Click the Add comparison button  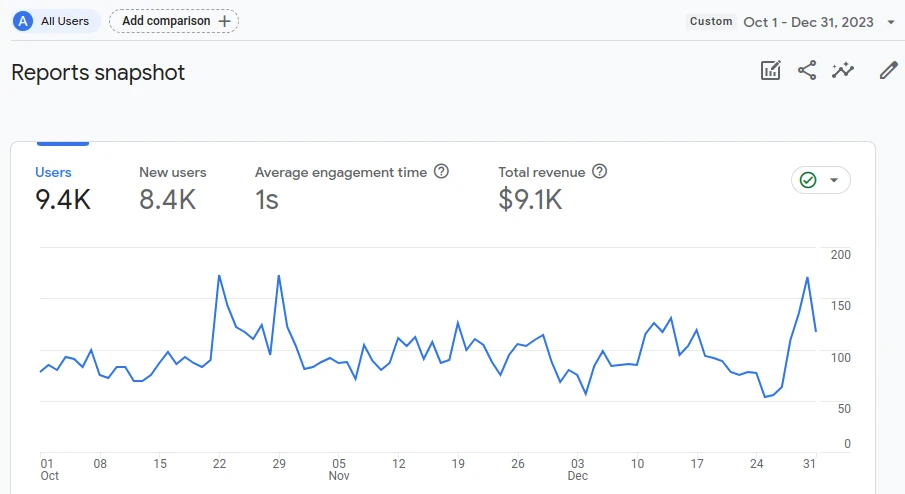(174, 21)
